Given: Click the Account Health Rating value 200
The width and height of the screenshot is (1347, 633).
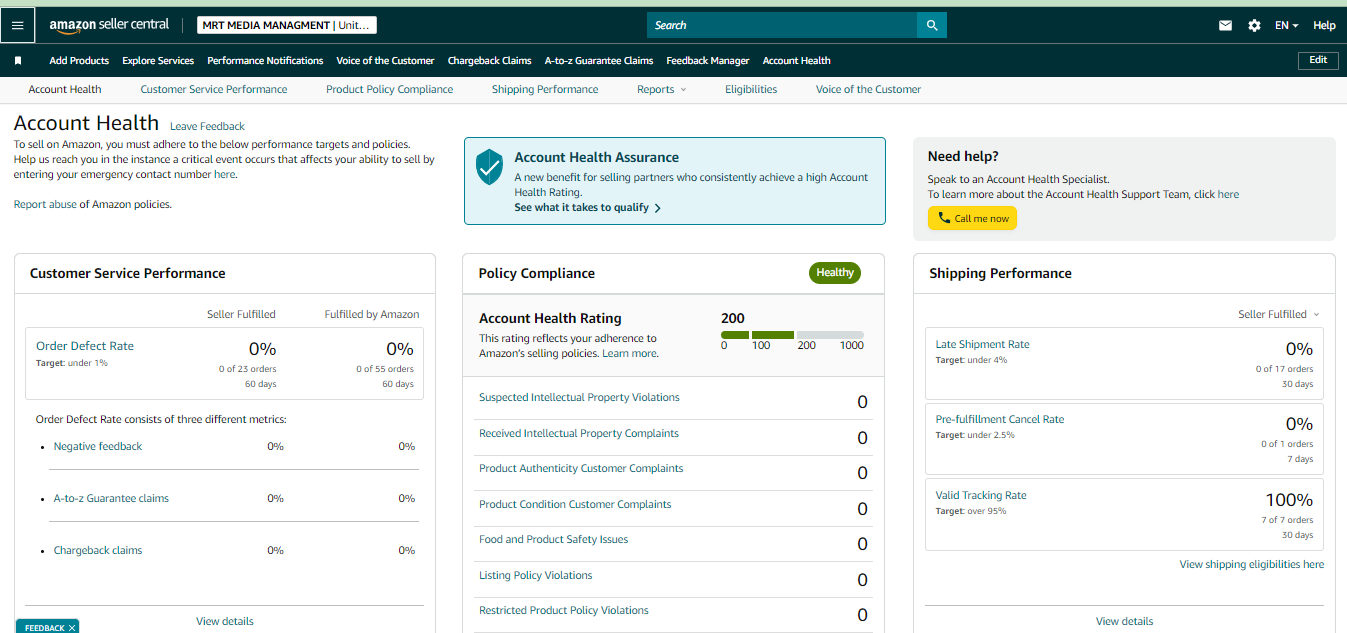Looking at the screenshot, I should (x=733, y=319).
